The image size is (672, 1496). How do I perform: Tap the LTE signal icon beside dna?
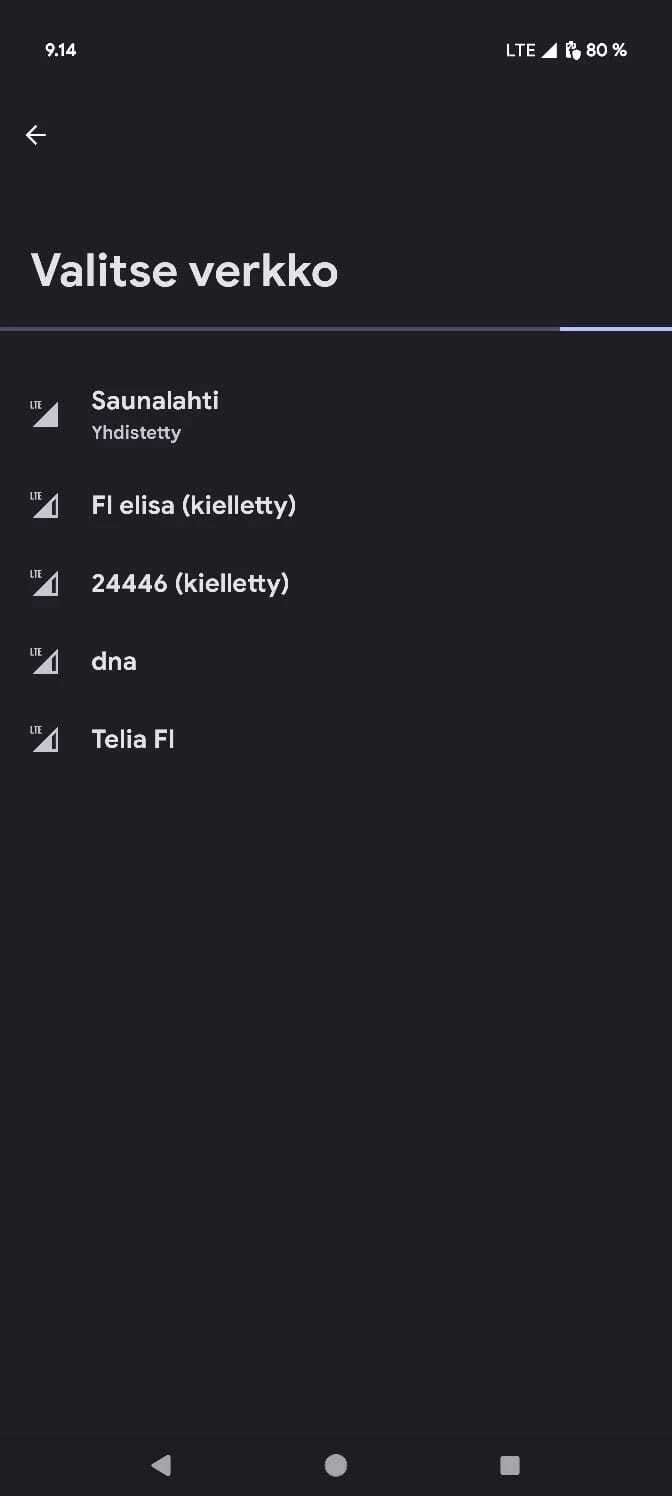tap(45, 661)
